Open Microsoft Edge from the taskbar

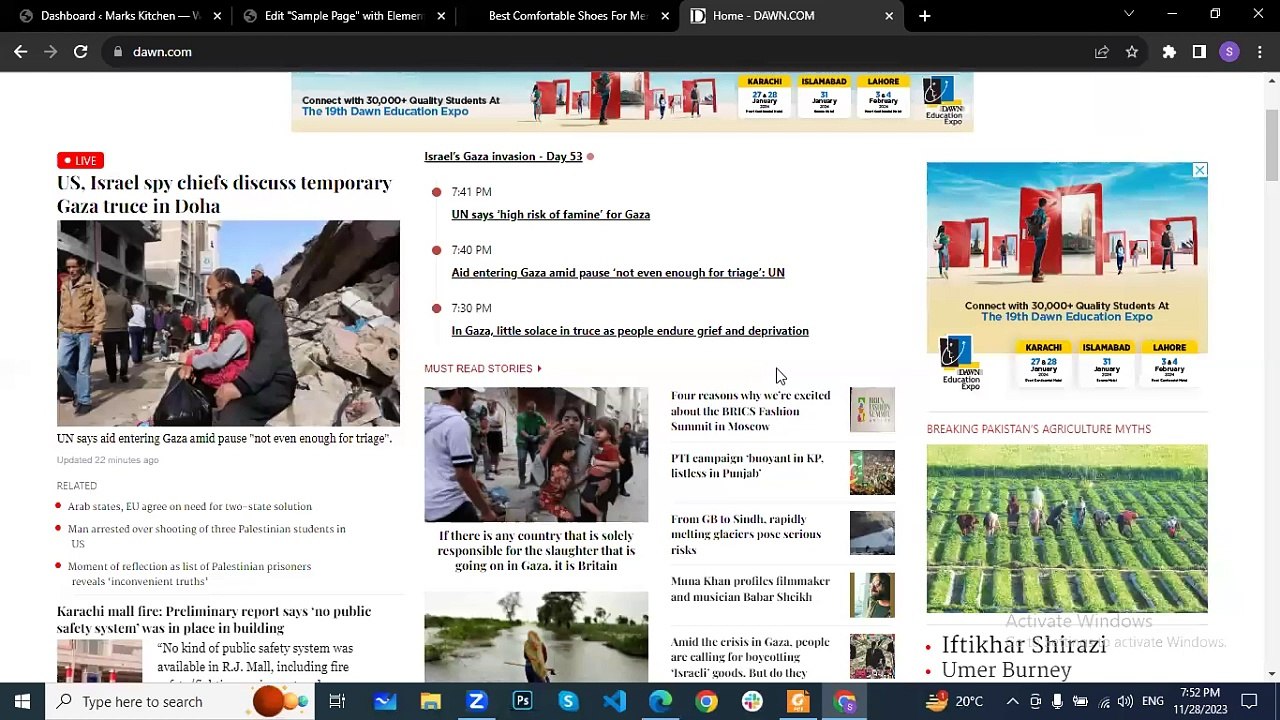661,701
